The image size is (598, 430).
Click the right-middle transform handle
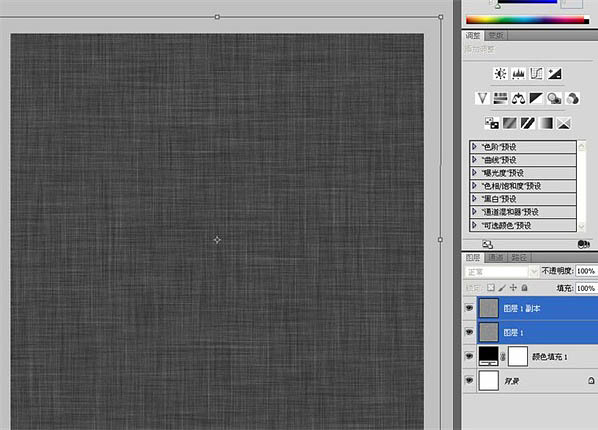click(x=440, y=240)
